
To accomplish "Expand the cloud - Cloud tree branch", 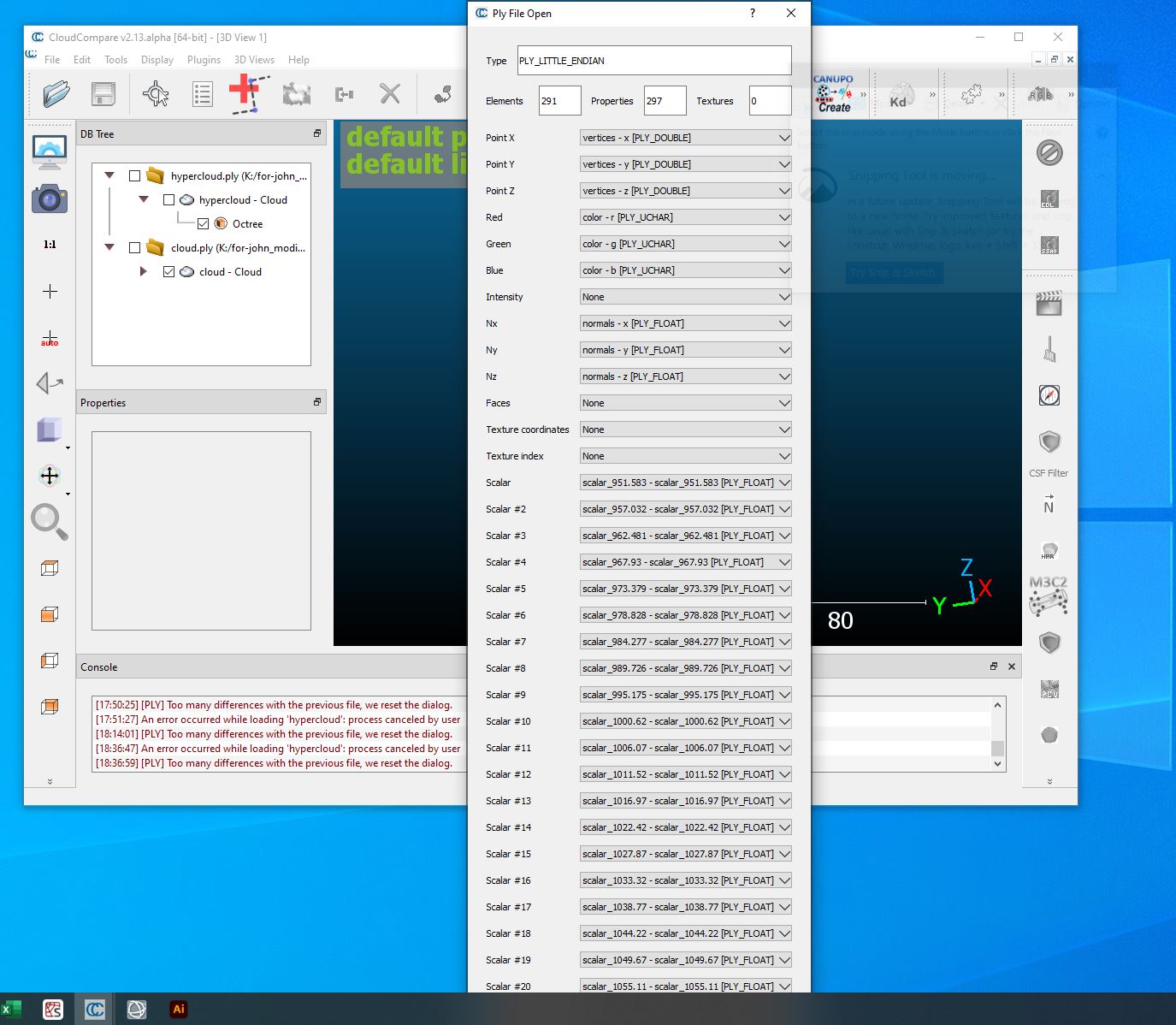I will (144, 271).
